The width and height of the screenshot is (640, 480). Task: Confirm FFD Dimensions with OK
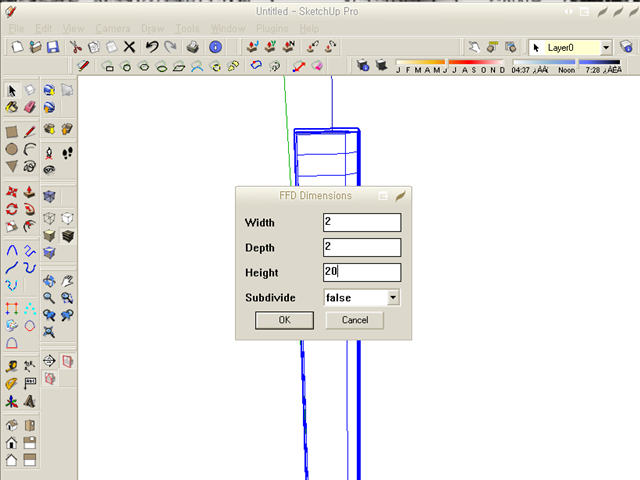(x=284, y=320)
